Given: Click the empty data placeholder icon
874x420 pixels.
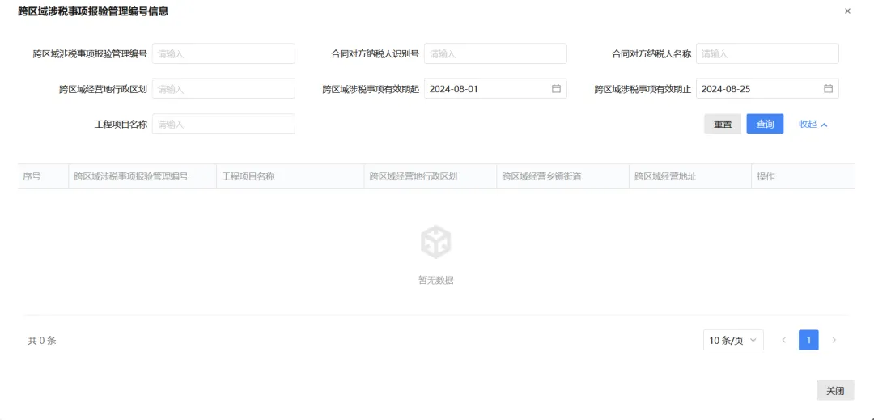Looking at the screenshot, I should click(436, 241).
